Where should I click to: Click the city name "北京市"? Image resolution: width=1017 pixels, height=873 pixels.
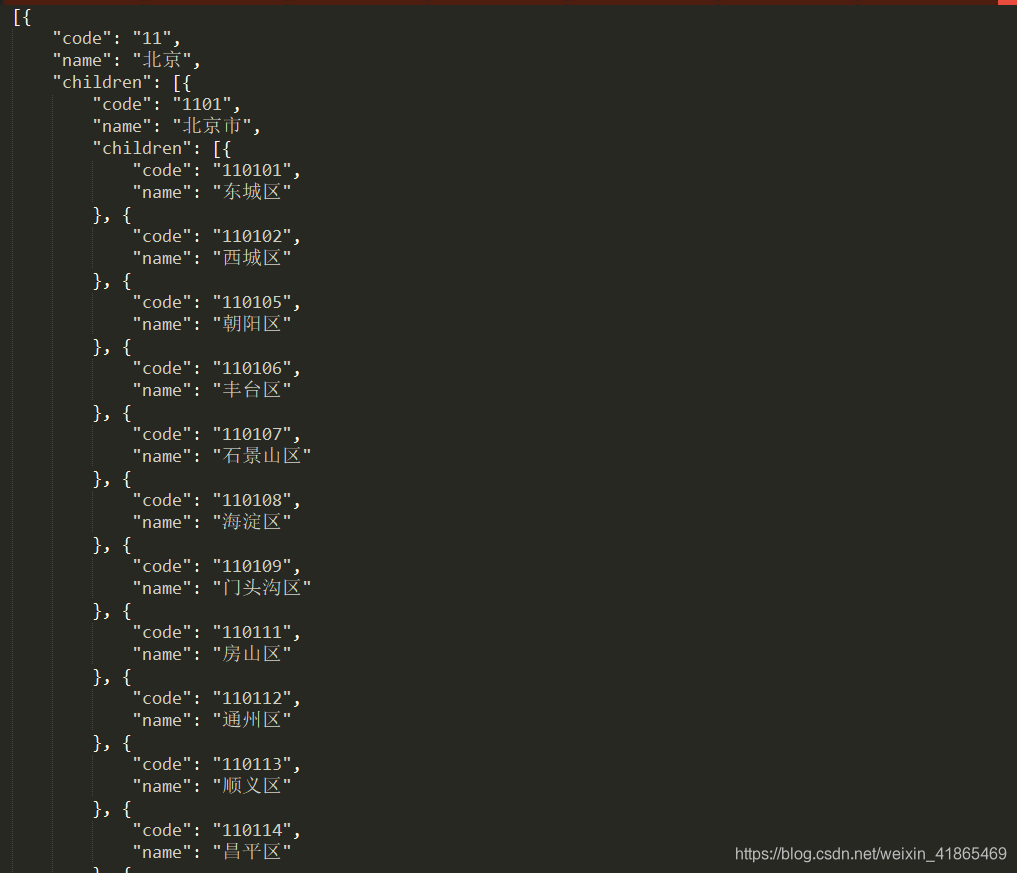[211, 126]
